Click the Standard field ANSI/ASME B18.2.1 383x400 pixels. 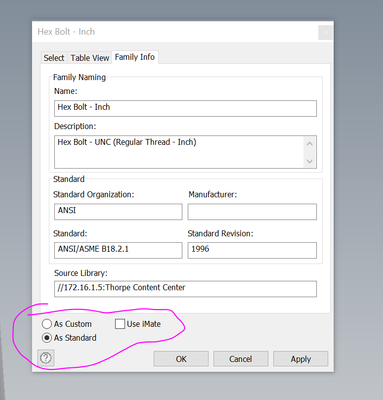click(118, 250)
